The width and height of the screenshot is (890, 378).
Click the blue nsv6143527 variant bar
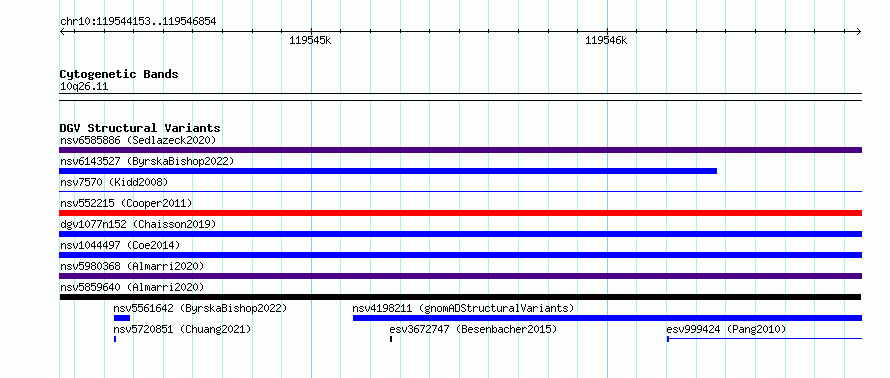coord(388,171)
